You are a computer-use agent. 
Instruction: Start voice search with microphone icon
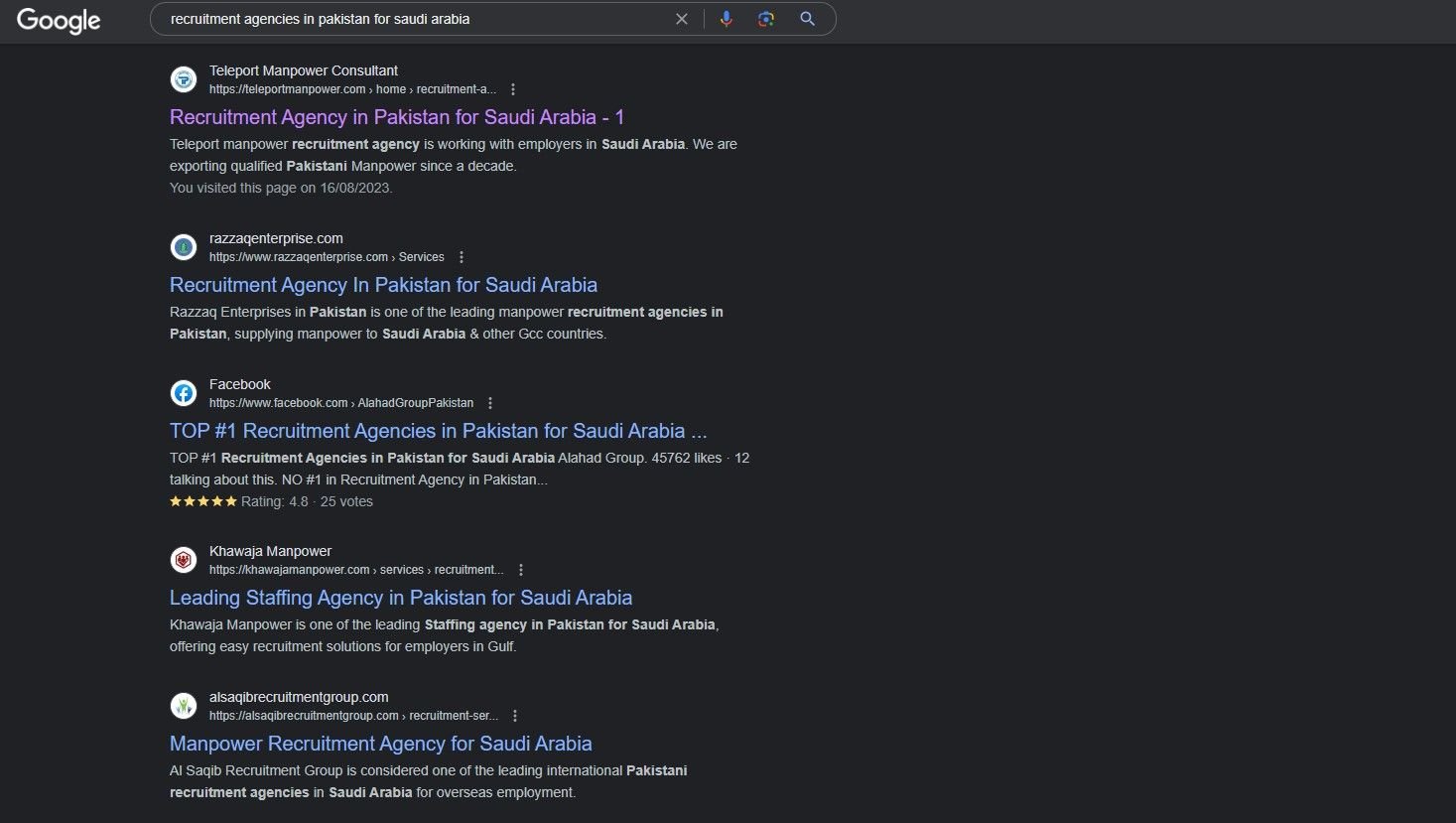(x=727, y=19)
